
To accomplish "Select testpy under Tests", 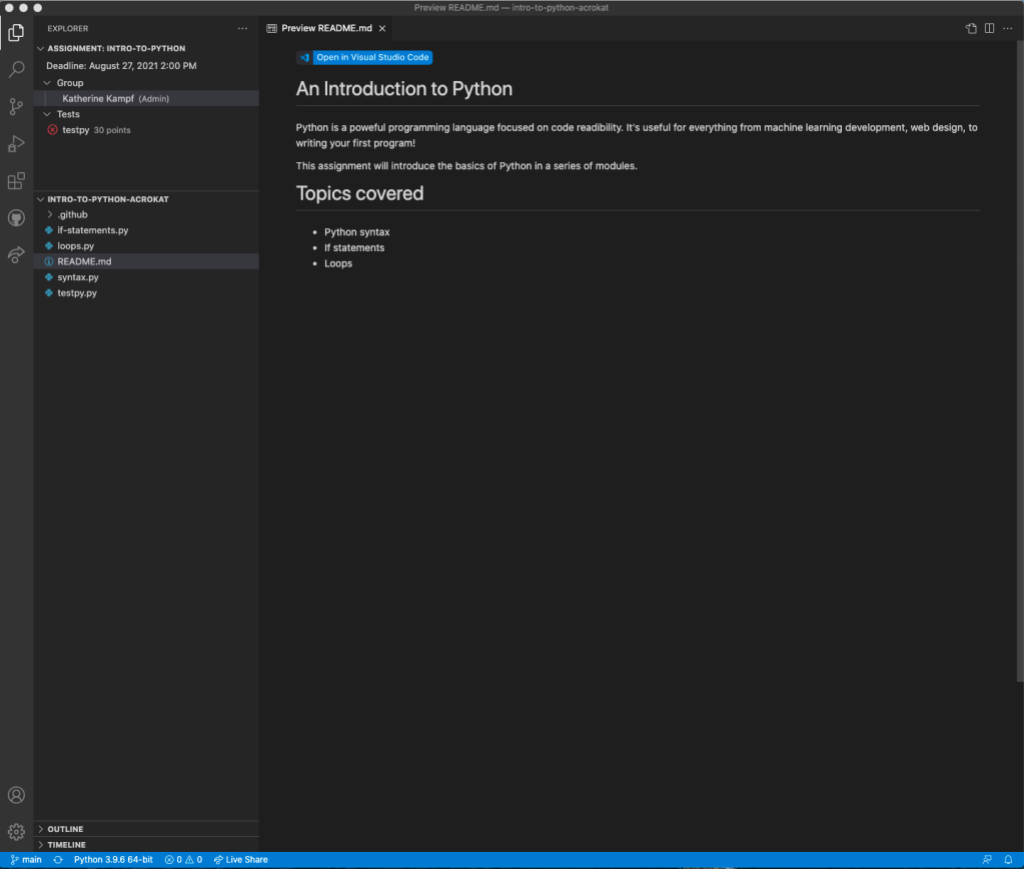I will coord(76,129).
